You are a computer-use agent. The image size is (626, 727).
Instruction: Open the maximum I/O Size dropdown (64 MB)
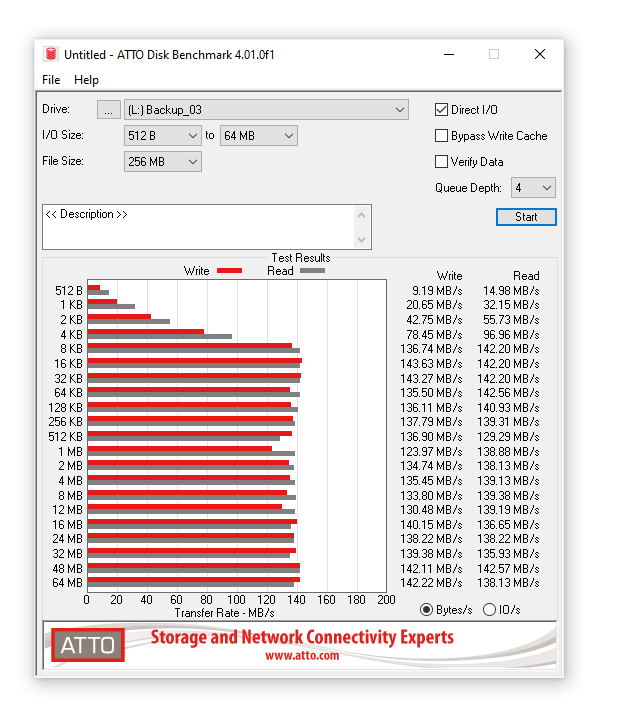pos(259,136)
